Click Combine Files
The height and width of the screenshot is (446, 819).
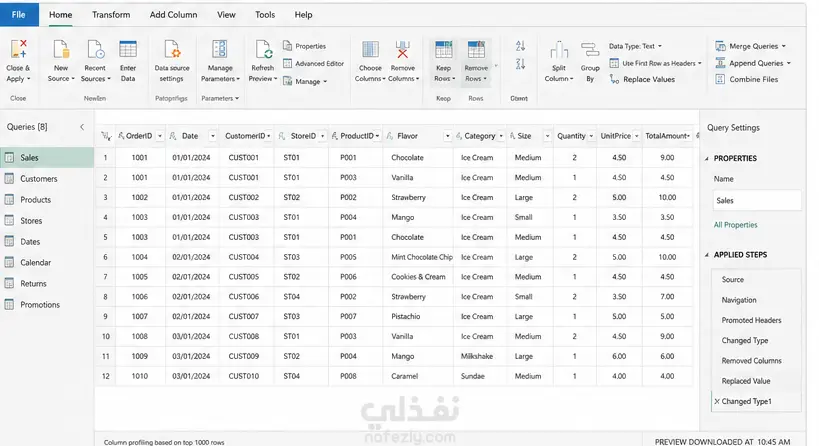(747, 79)
